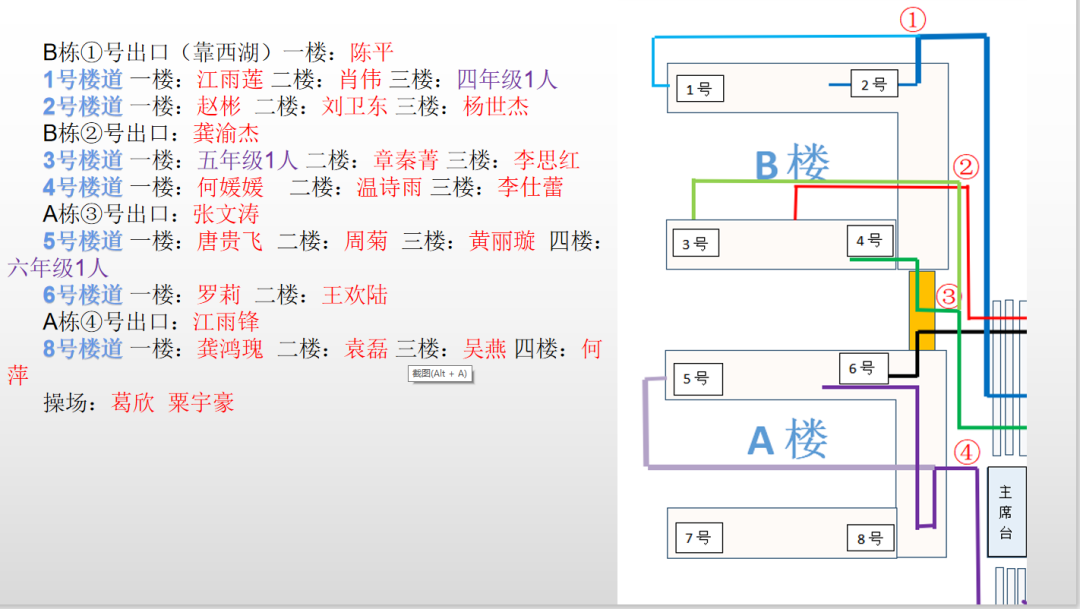Viewport: 1080px width, 609px height.
Task: Click the circled ③ marker near orange block
Action: click(946, 296)
